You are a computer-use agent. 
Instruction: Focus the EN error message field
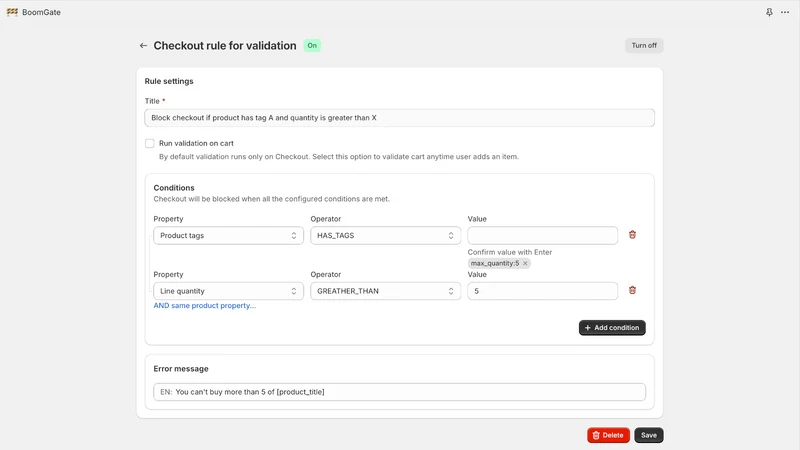(399, 392)
